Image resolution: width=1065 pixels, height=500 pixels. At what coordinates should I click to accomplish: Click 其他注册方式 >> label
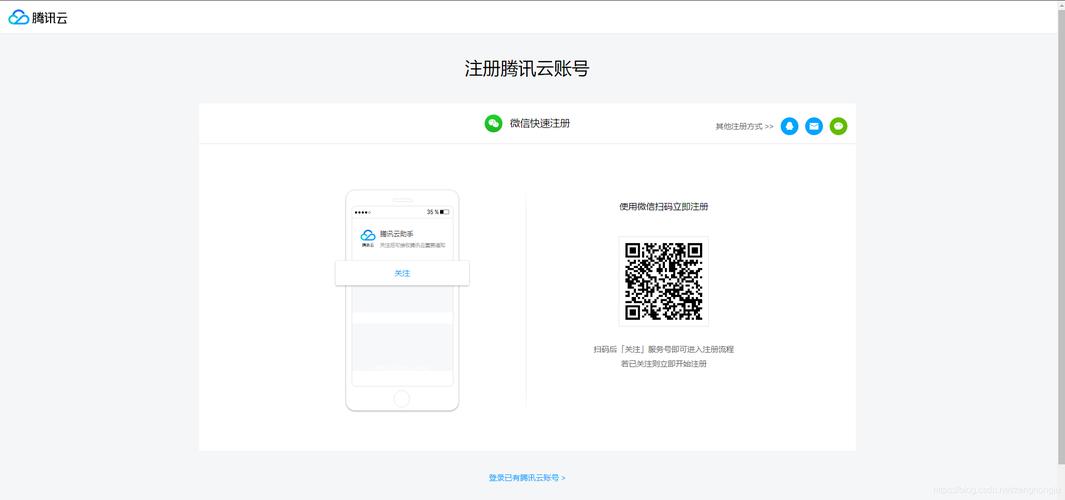744,126
